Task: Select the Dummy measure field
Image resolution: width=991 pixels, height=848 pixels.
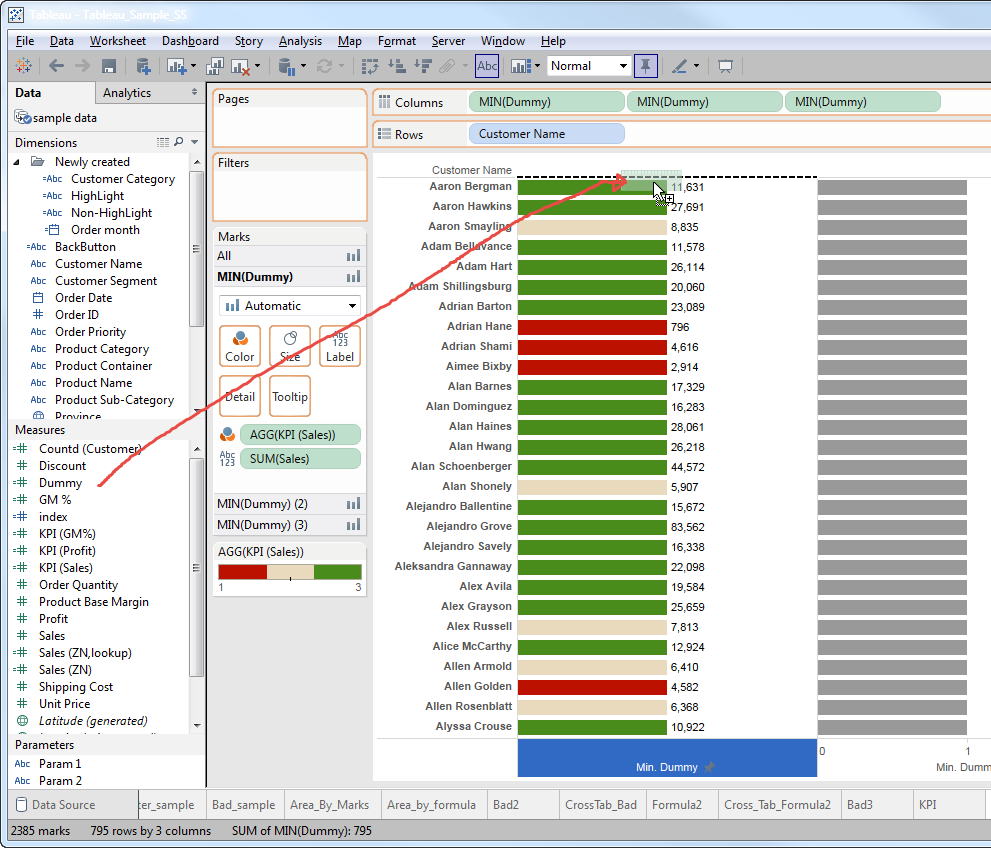Action: point(60,483)
